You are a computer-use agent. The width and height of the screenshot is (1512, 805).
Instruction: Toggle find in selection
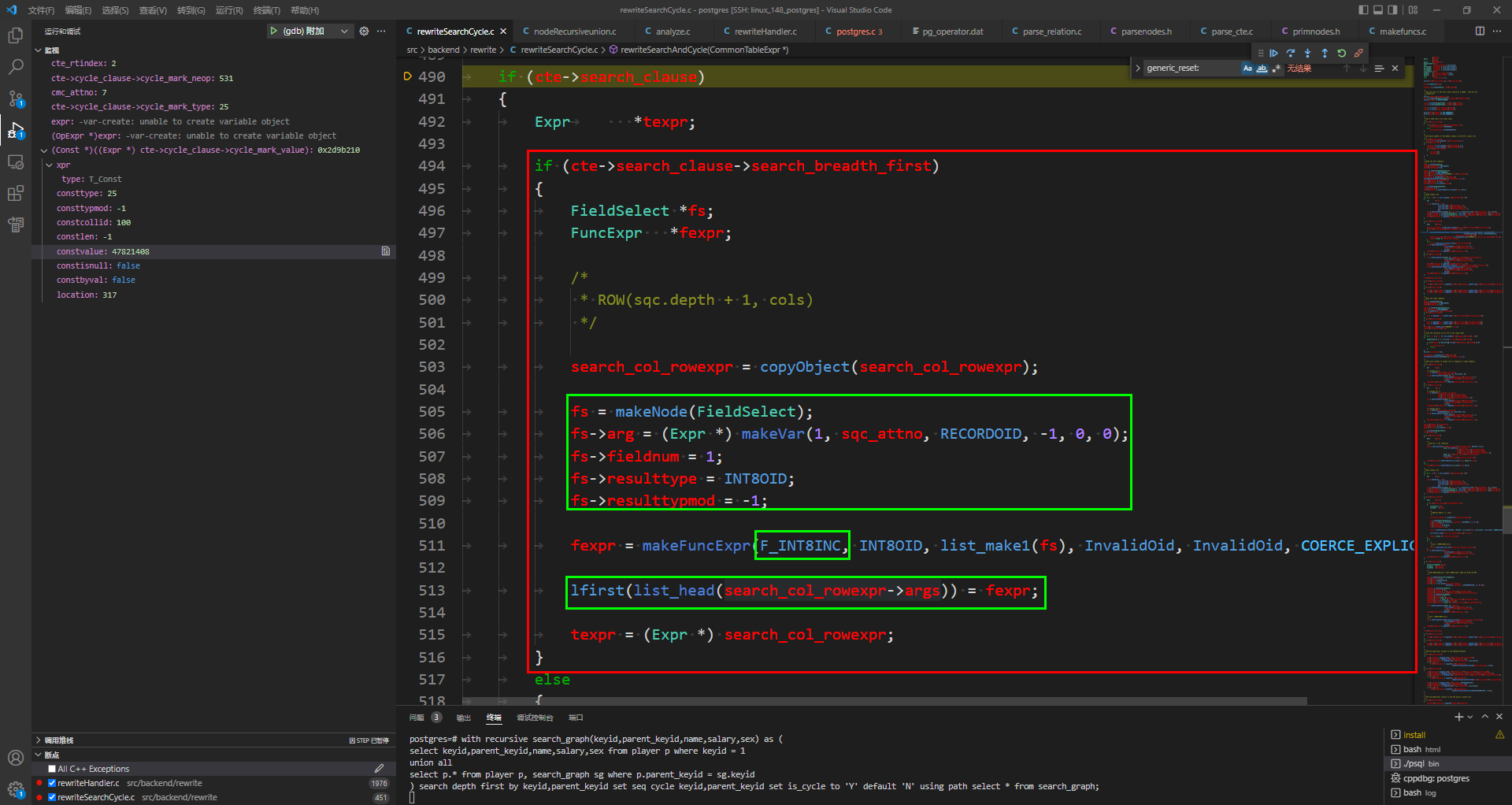[1379, 69]
